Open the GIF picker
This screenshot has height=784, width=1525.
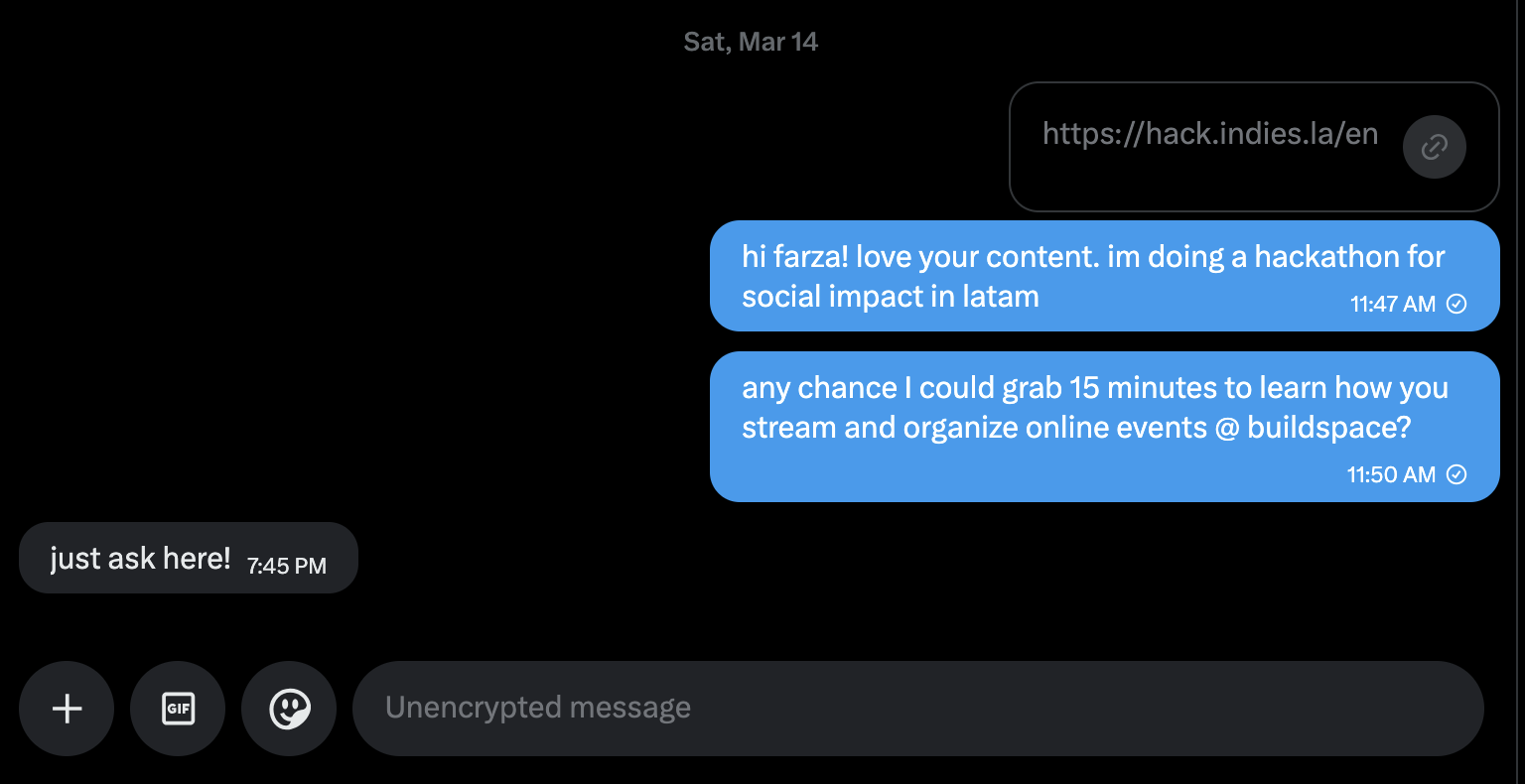point(178,709)
